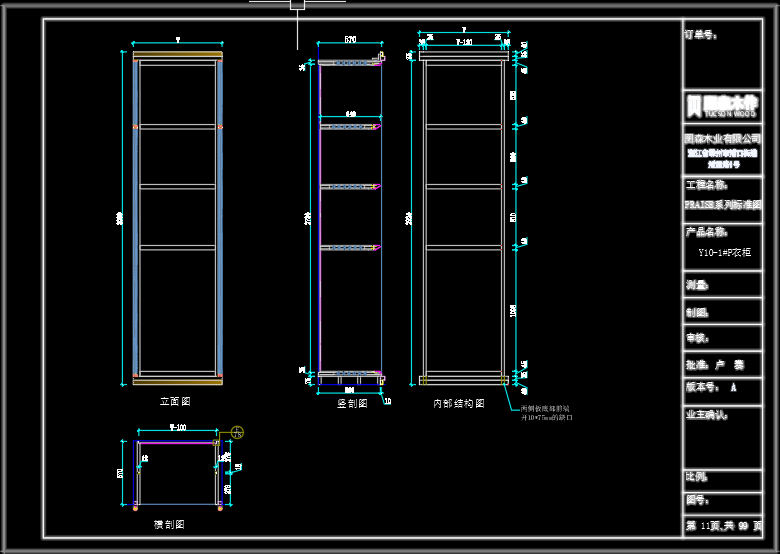
Task: Select the 横剖图 caption text
Action: tap(169, 524)
